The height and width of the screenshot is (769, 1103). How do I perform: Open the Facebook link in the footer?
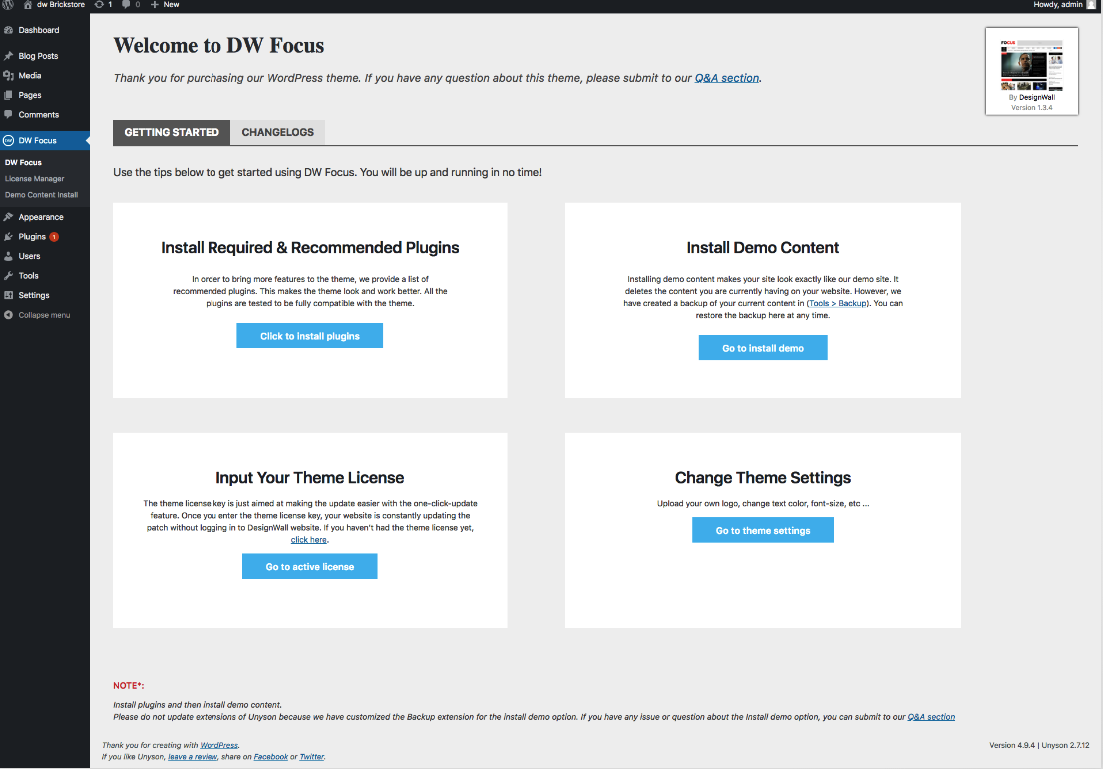click(x=271, y=757)
